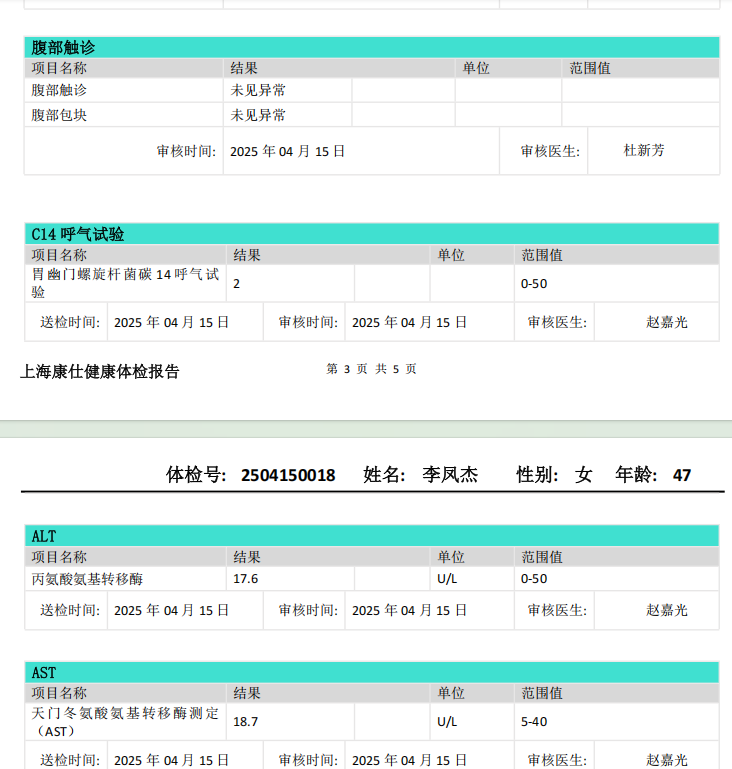Click footer title 上海康仕健康体检报告
Viewport: 732px width, 769px height.
point(100,372)
